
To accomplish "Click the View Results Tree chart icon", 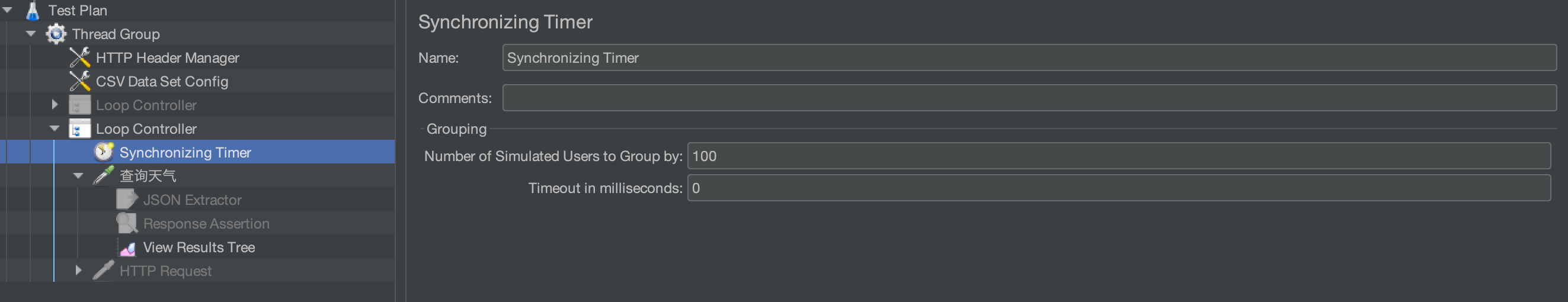I will pyautogui.click(x=127, y=248).
